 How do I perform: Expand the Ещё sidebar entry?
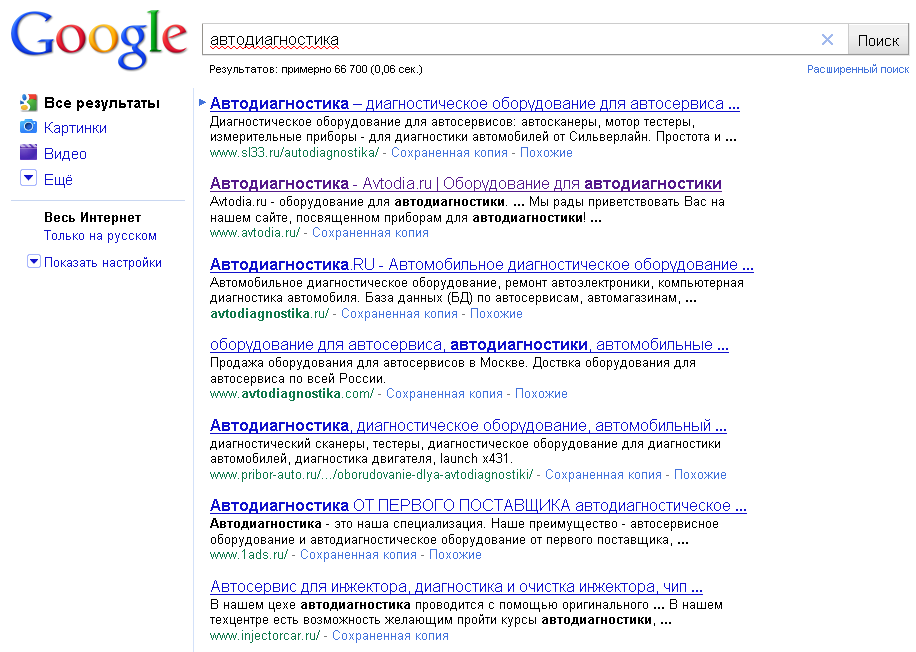[x=58, y=179]
